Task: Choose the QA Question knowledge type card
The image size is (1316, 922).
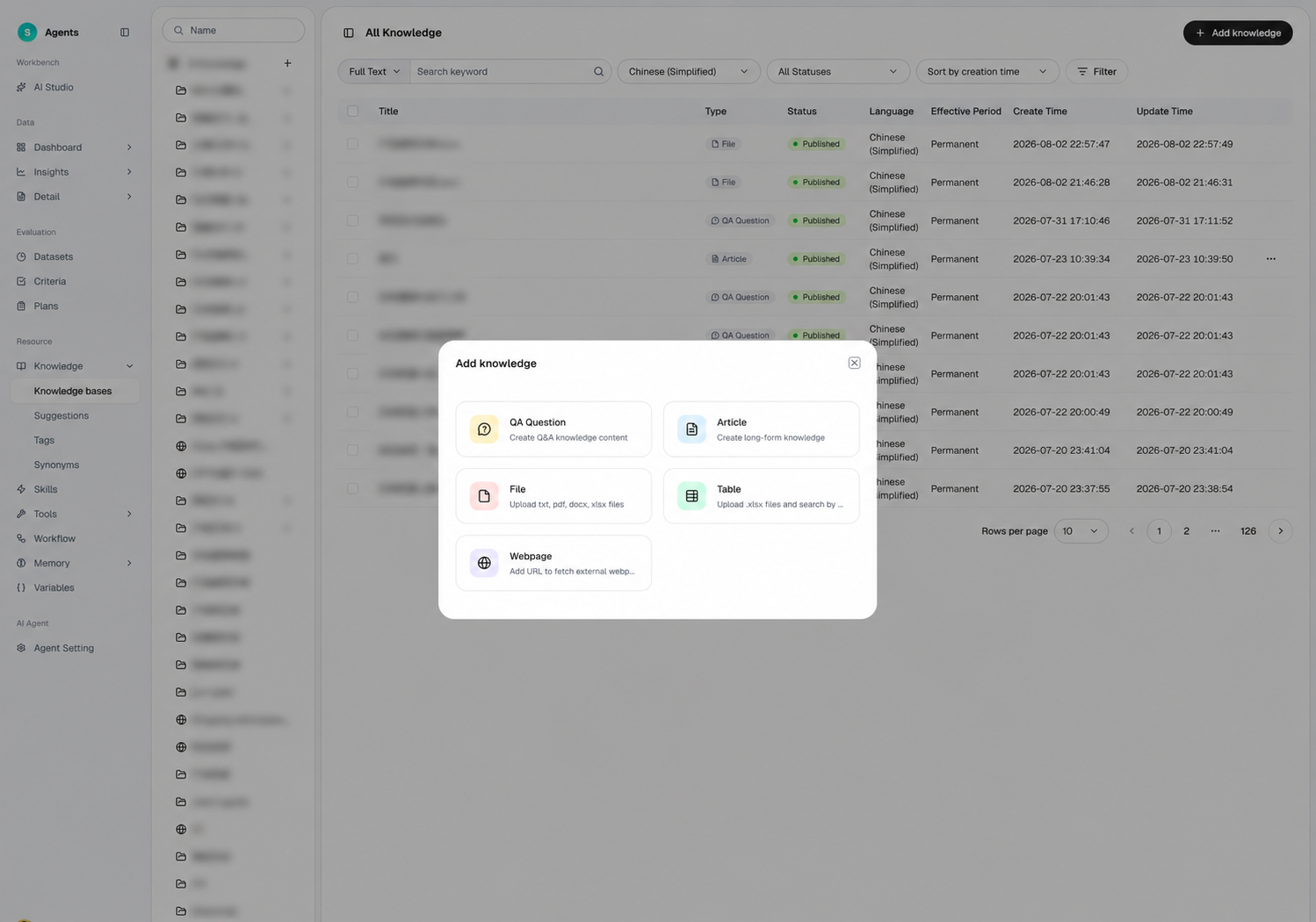Action: tap(553, 429)
